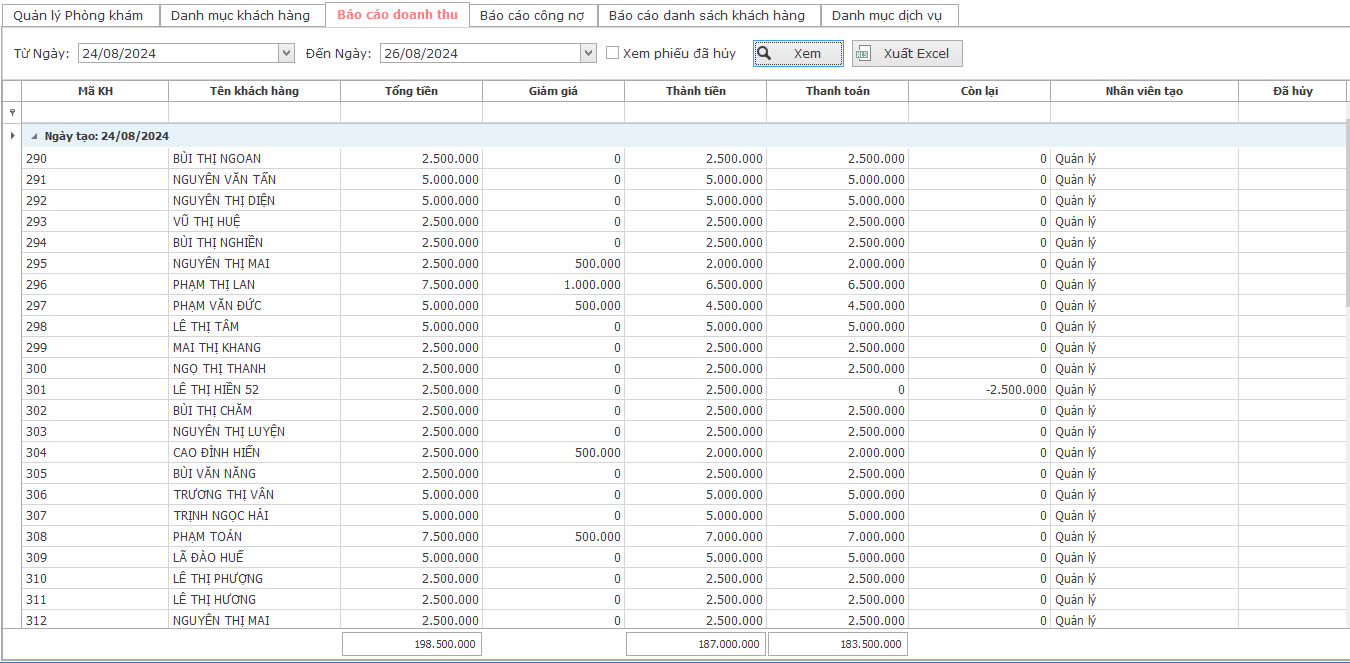Select customer NGUYỄN THỊ DIỆN
The image size is (1350, 663).
tap(224, 200)
